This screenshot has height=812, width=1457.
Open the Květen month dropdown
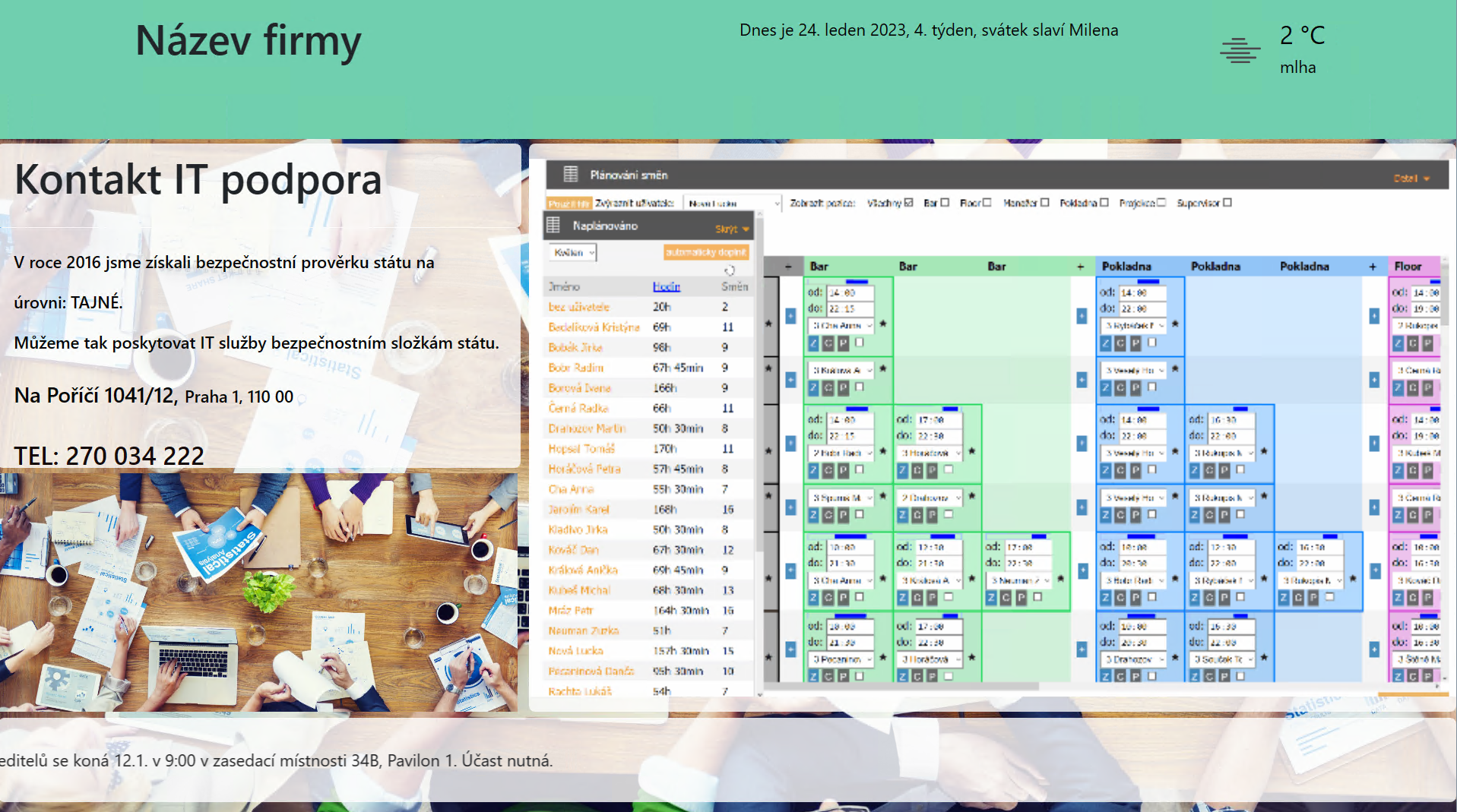tap(572, 253)
